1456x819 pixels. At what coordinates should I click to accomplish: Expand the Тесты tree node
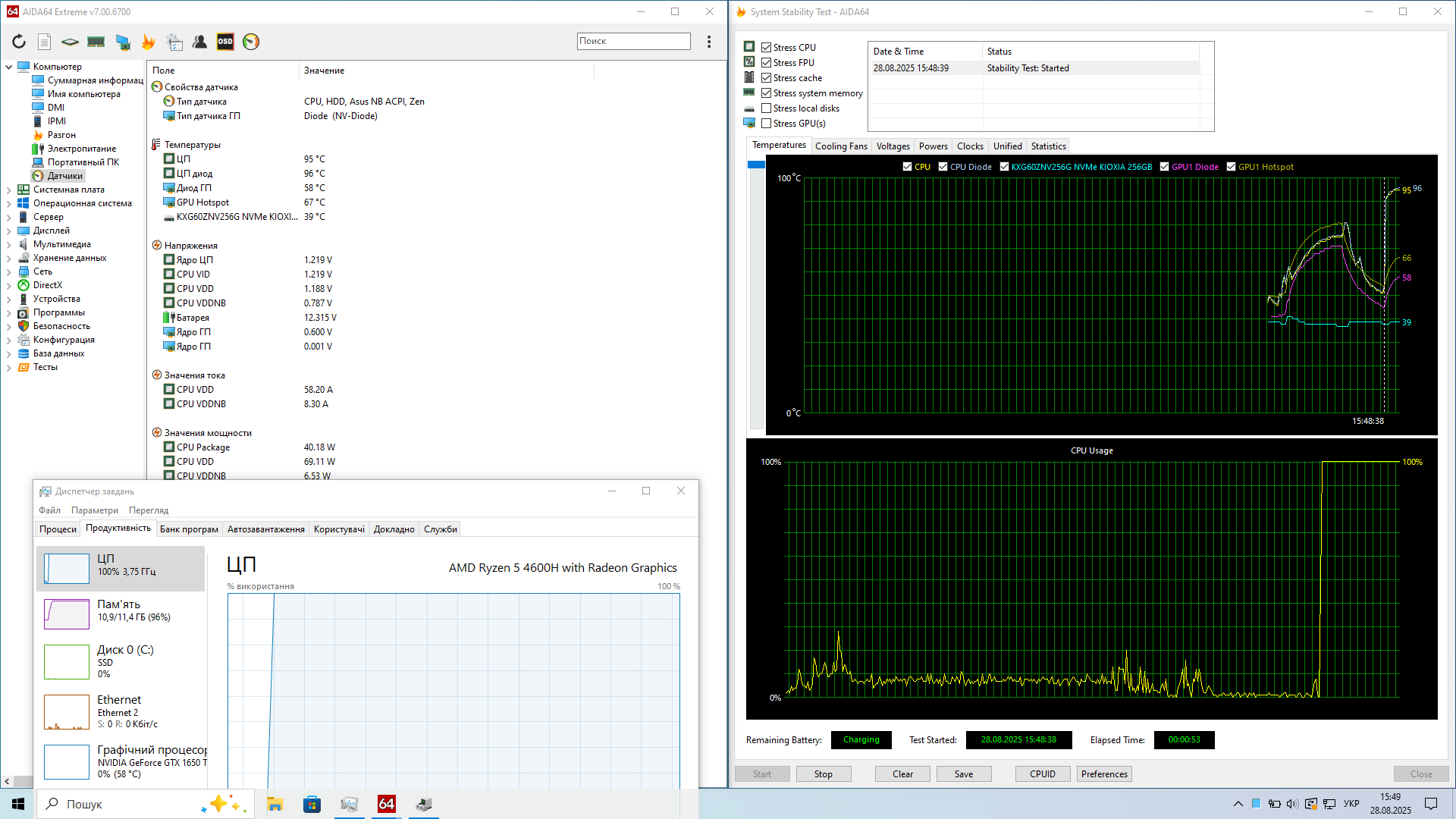(8, 367)
